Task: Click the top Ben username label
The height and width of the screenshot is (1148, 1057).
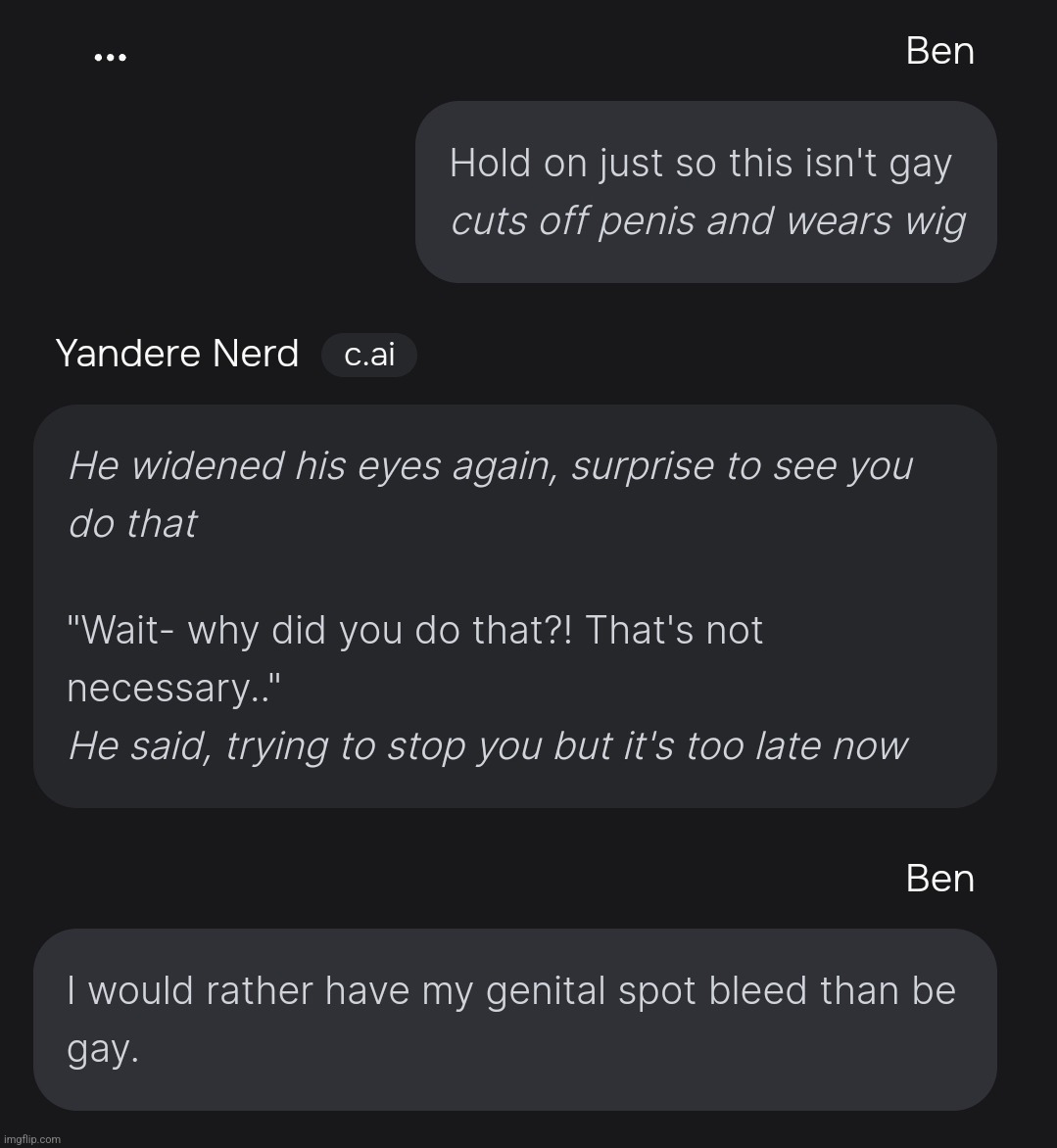Action: pyautogui.click(x=939, y=51)
